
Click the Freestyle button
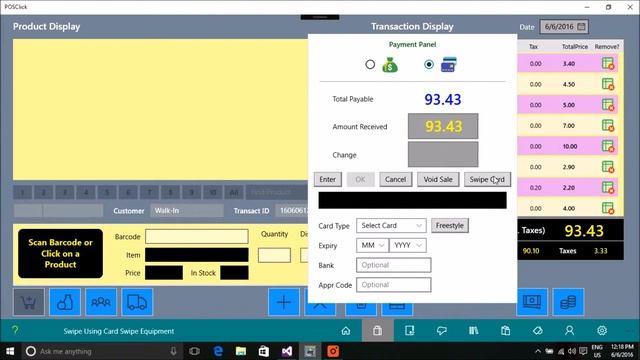click(x=449, y=226)
